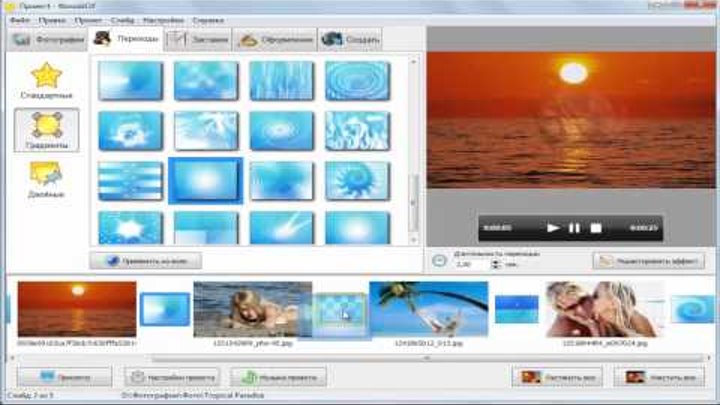
Task: Select the highlighted center glow transition
Action: click(x=205, y=180)
